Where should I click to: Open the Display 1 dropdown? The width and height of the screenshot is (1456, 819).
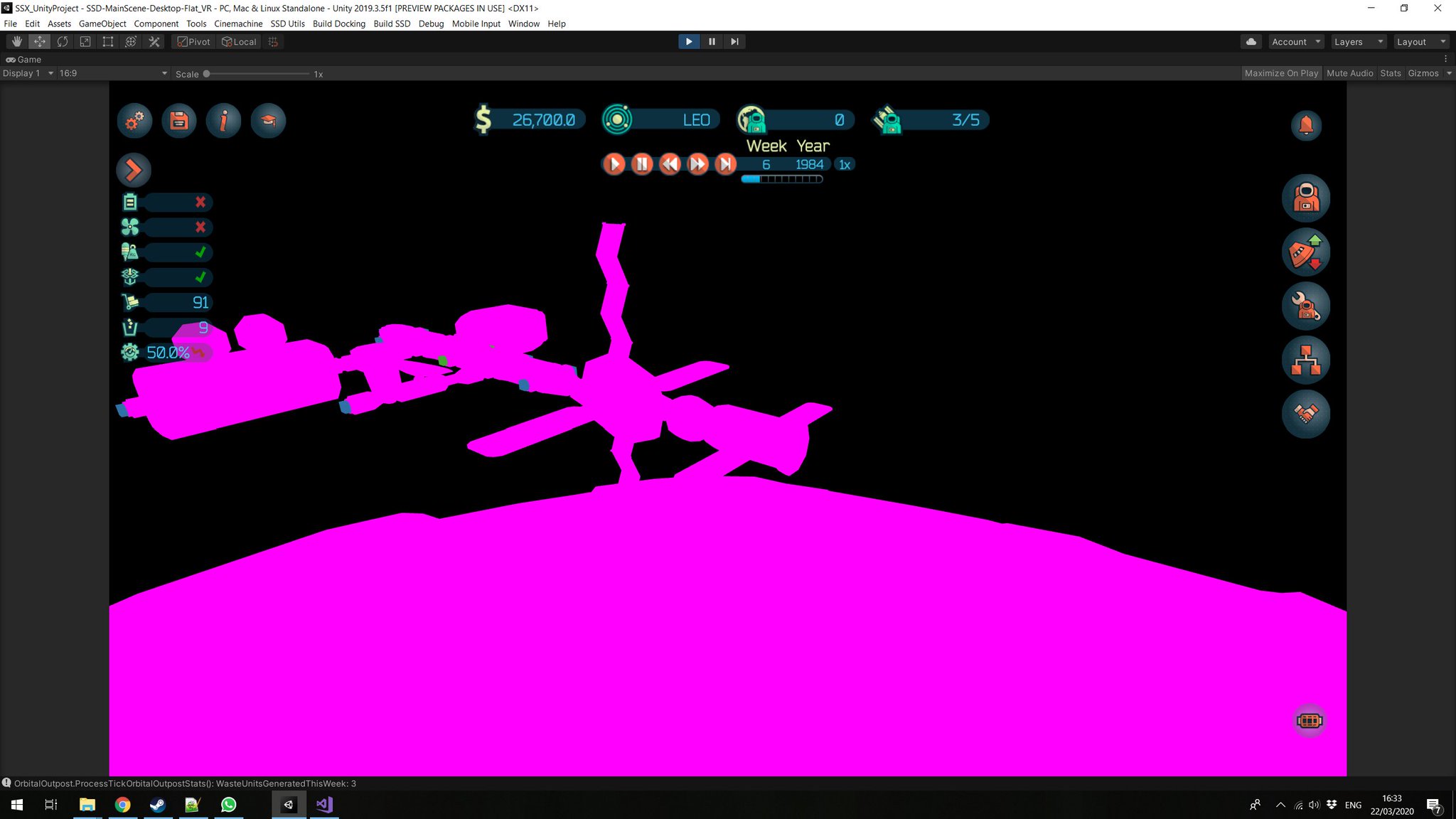28,73
